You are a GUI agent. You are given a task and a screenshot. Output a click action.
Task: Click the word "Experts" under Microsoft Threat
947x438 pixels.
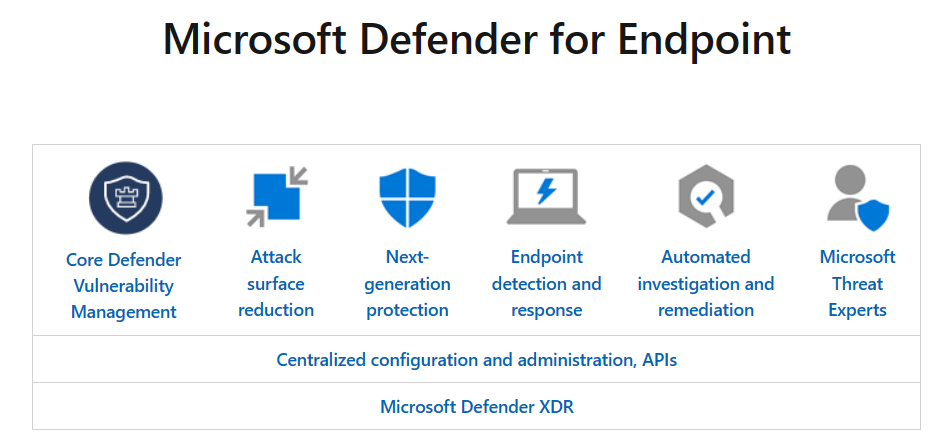(857, 310)
